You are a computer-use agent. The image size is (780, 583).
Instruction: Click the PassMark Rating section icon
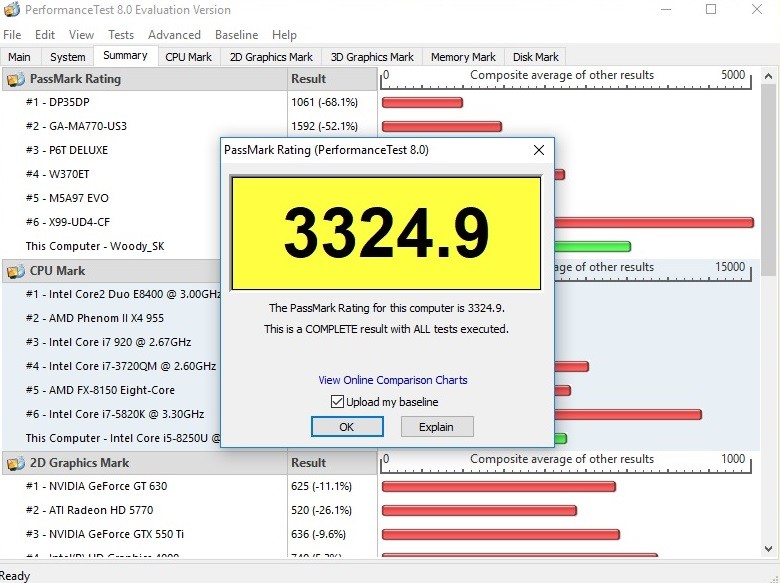coord(16,79)
